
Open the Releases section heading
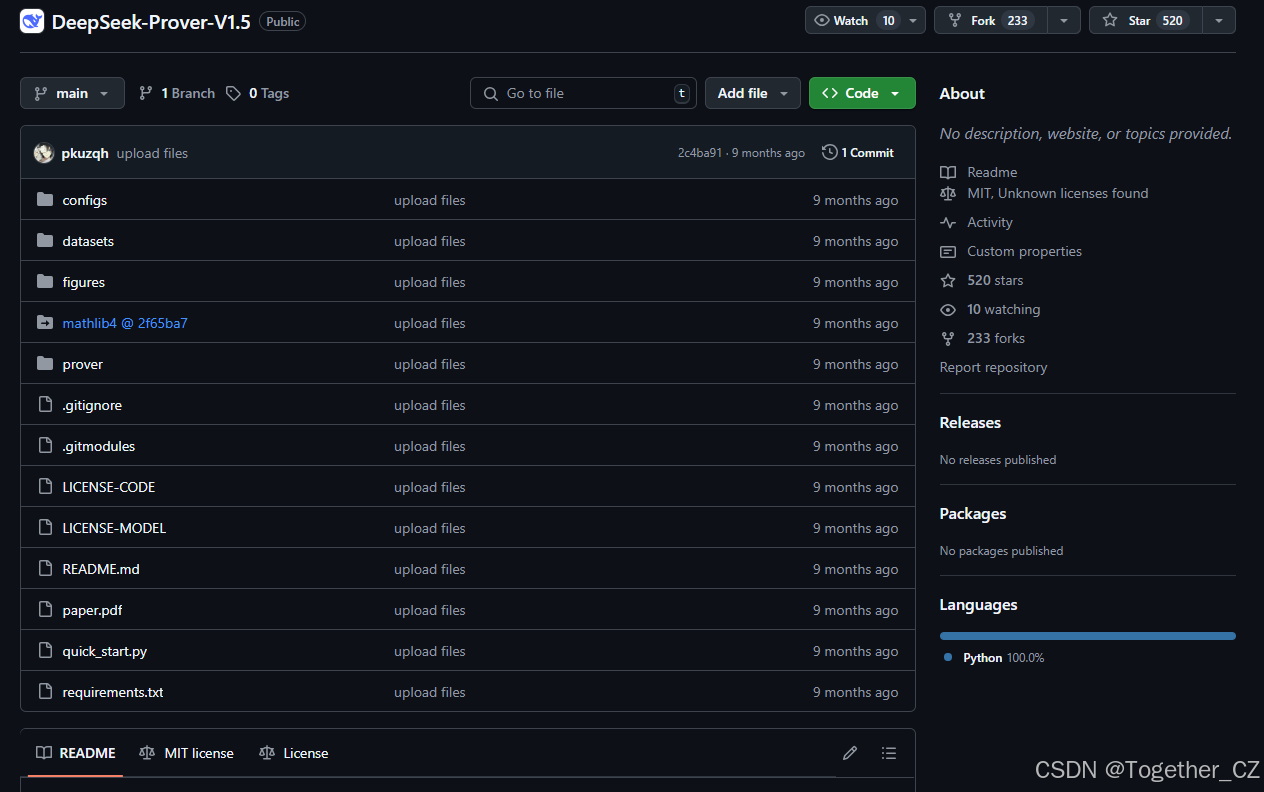click(x=970, y=423)
